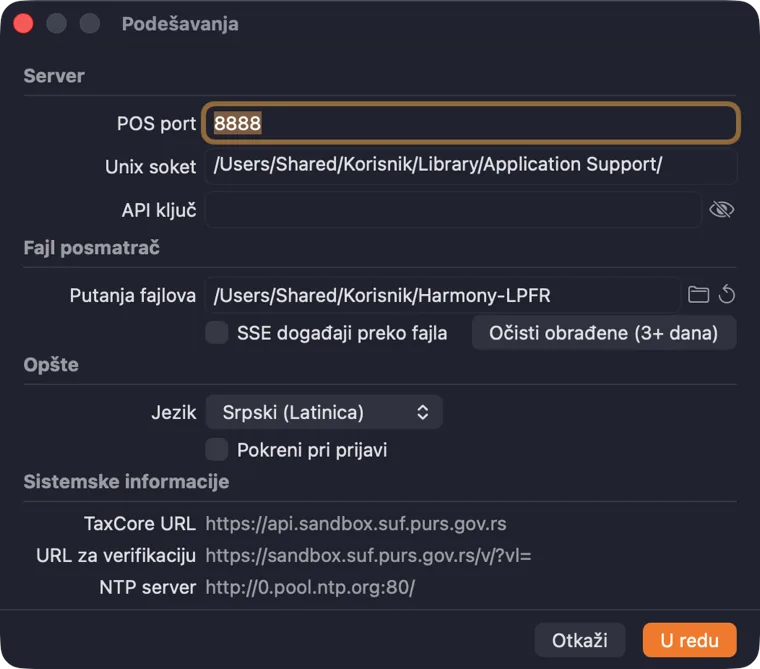Click the Server section heading
The width and height of the screenshot is (760, 669).
click(x=54, y=76)
